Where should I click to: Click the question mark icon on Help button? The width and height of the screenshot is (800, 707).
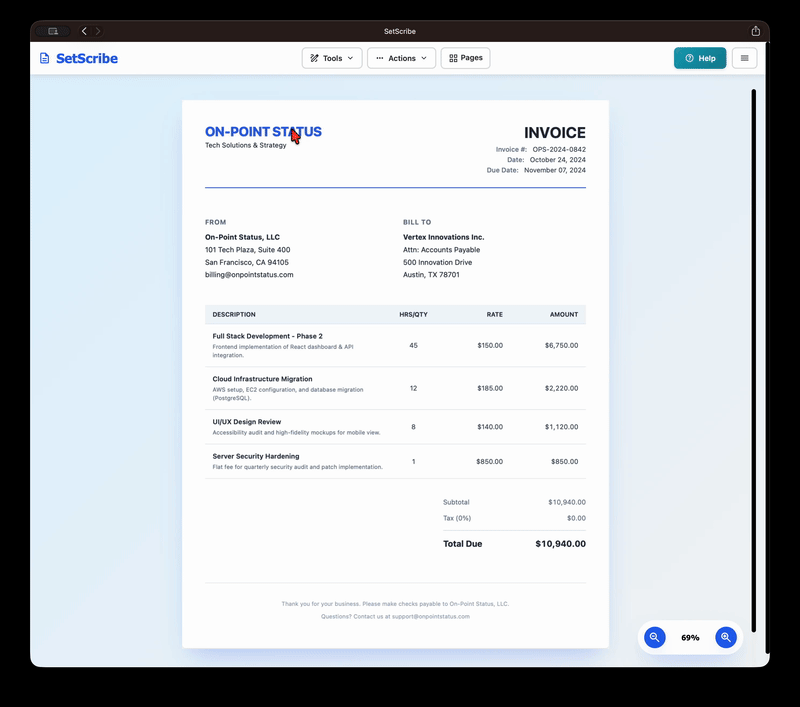click(688, 58)
